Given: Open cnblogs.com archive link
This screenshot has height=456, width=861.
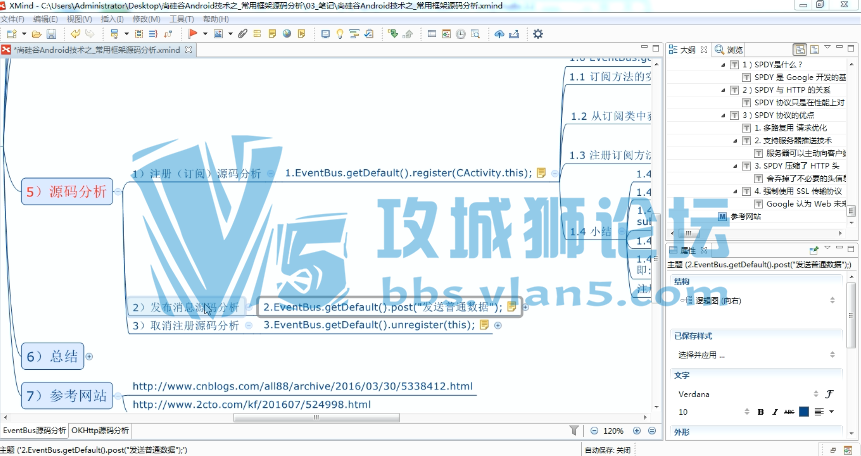Looking at the screenshot, I should (303, 386).
